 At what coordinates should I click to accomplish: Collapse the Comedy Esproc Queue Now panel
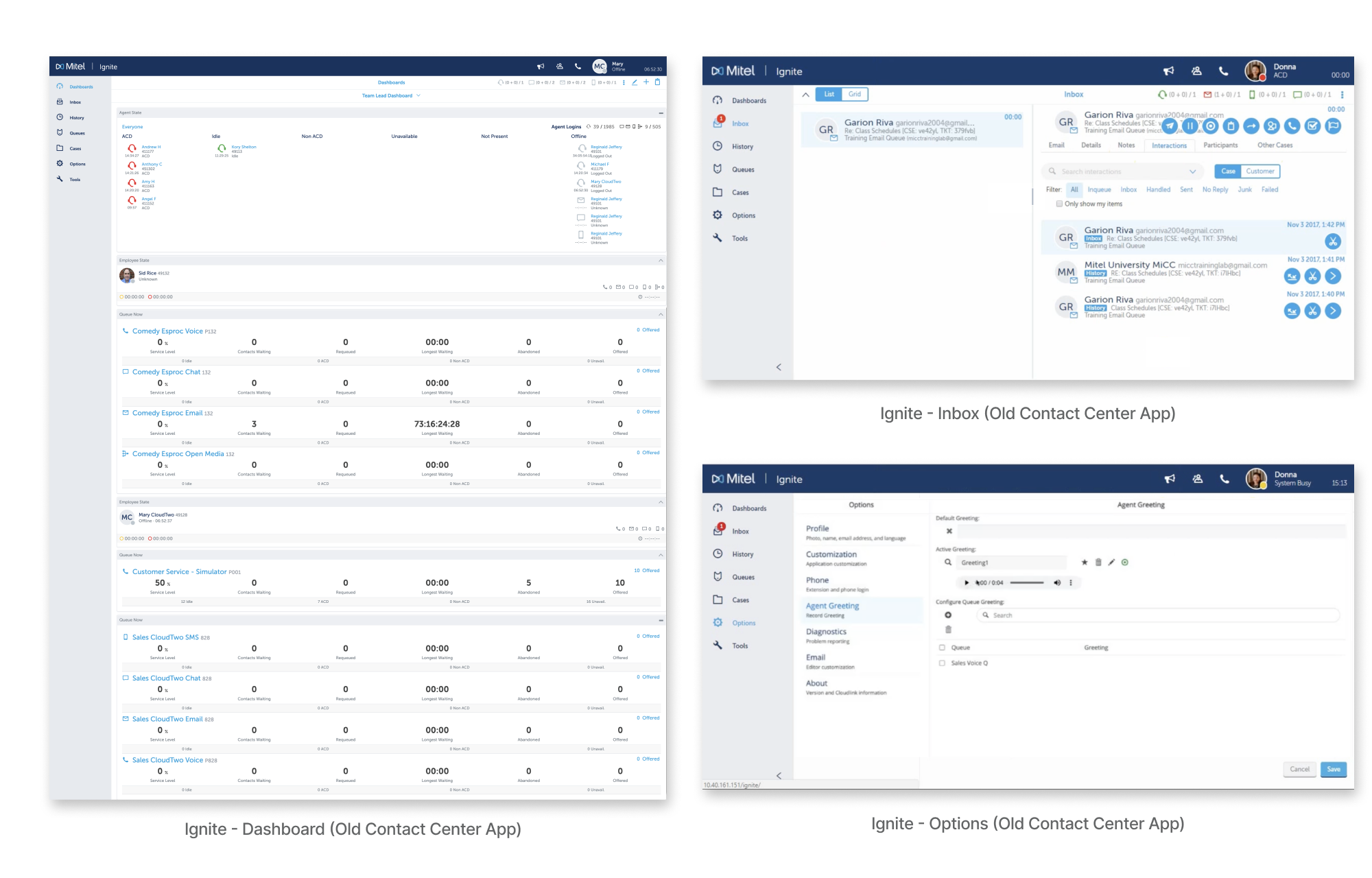[x=661, y=315]
